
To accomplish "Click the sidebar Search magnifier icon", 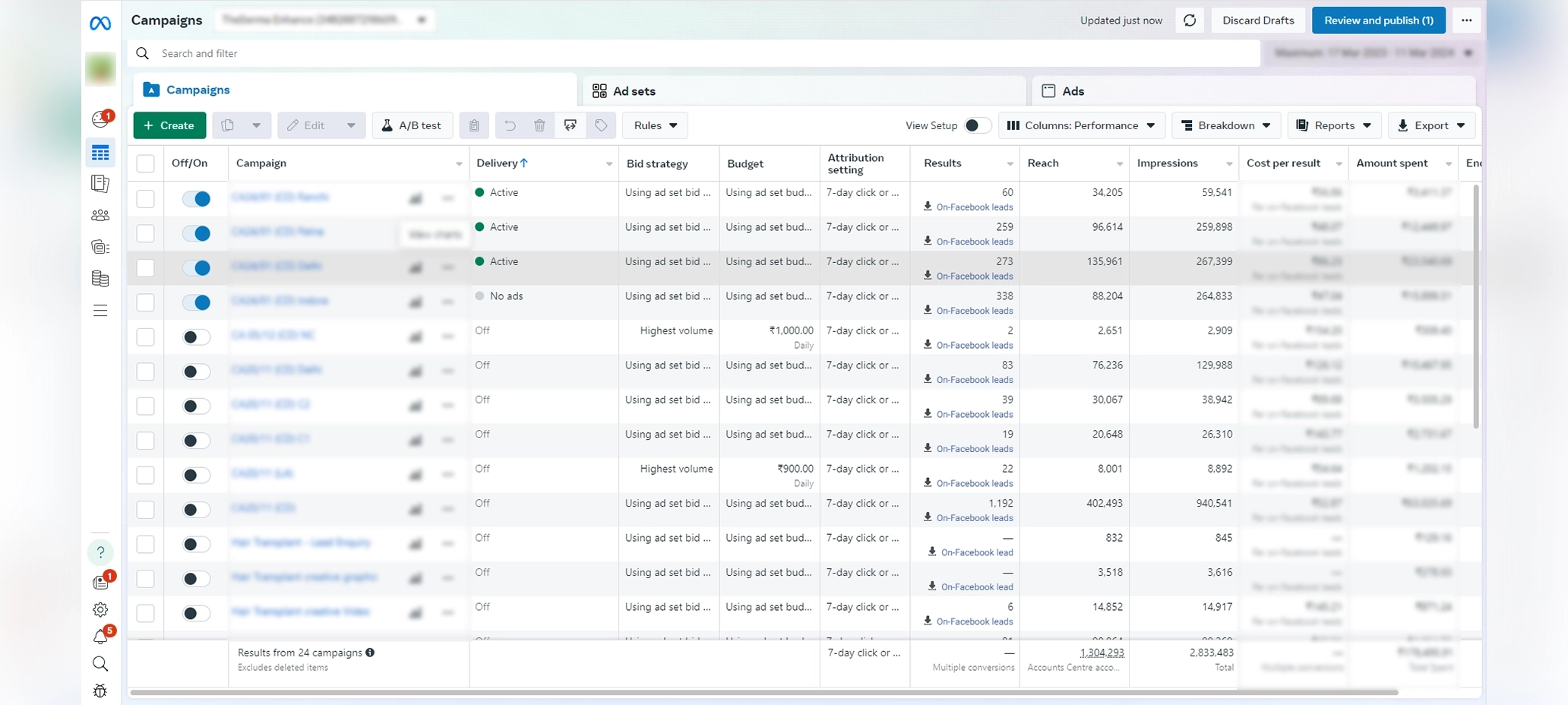I will 100,664.
